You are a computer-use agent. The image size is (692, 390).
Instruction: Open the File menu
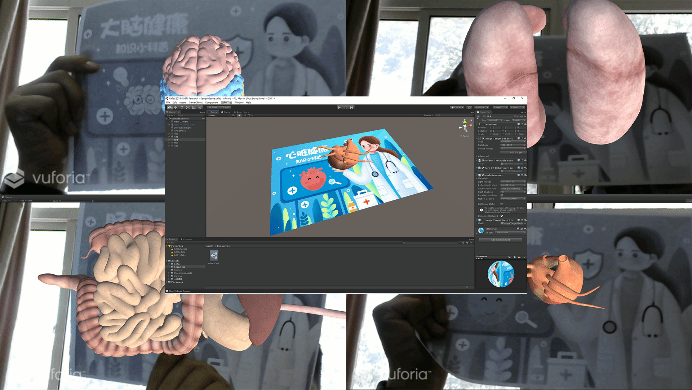coord(168,102)
